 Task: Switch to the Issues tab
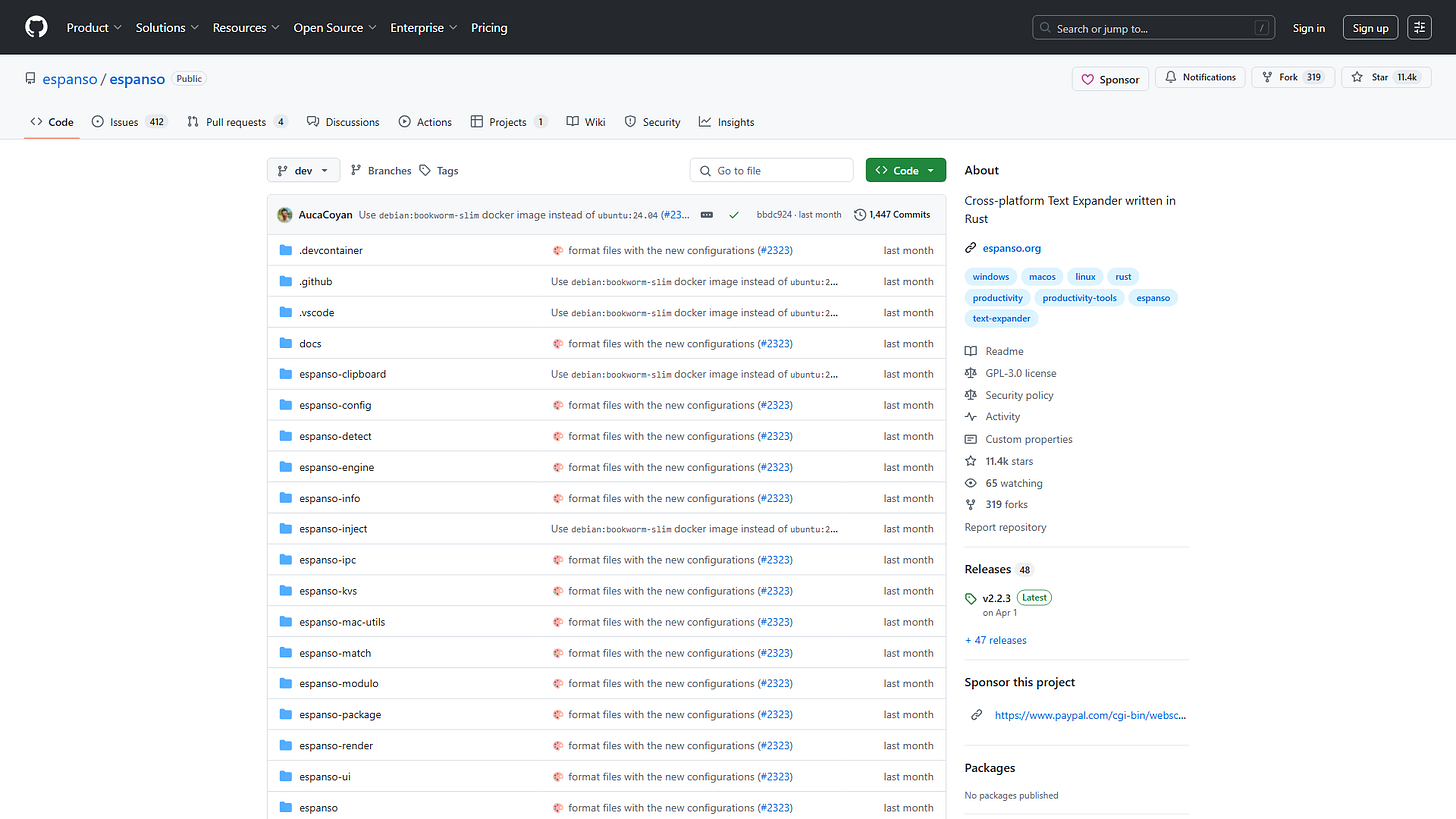(x=129, y=122)
